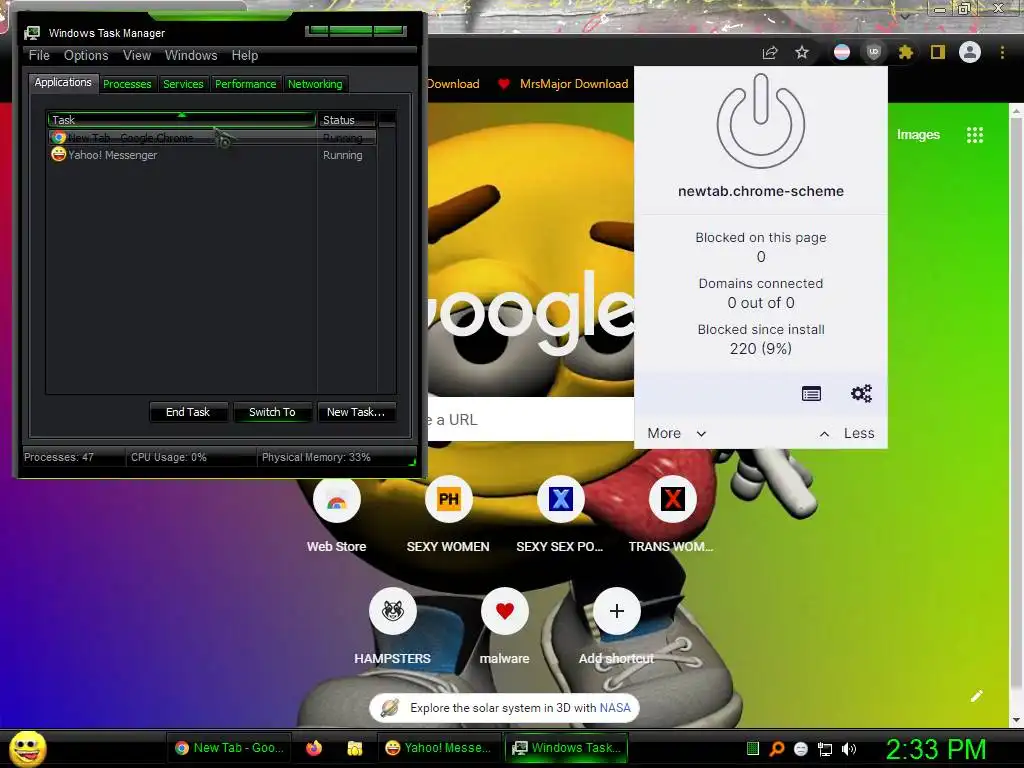The height and width of the screenshot is (768, 1024).
Task: Open the malware heart shortcut
Action: [504, 628]
